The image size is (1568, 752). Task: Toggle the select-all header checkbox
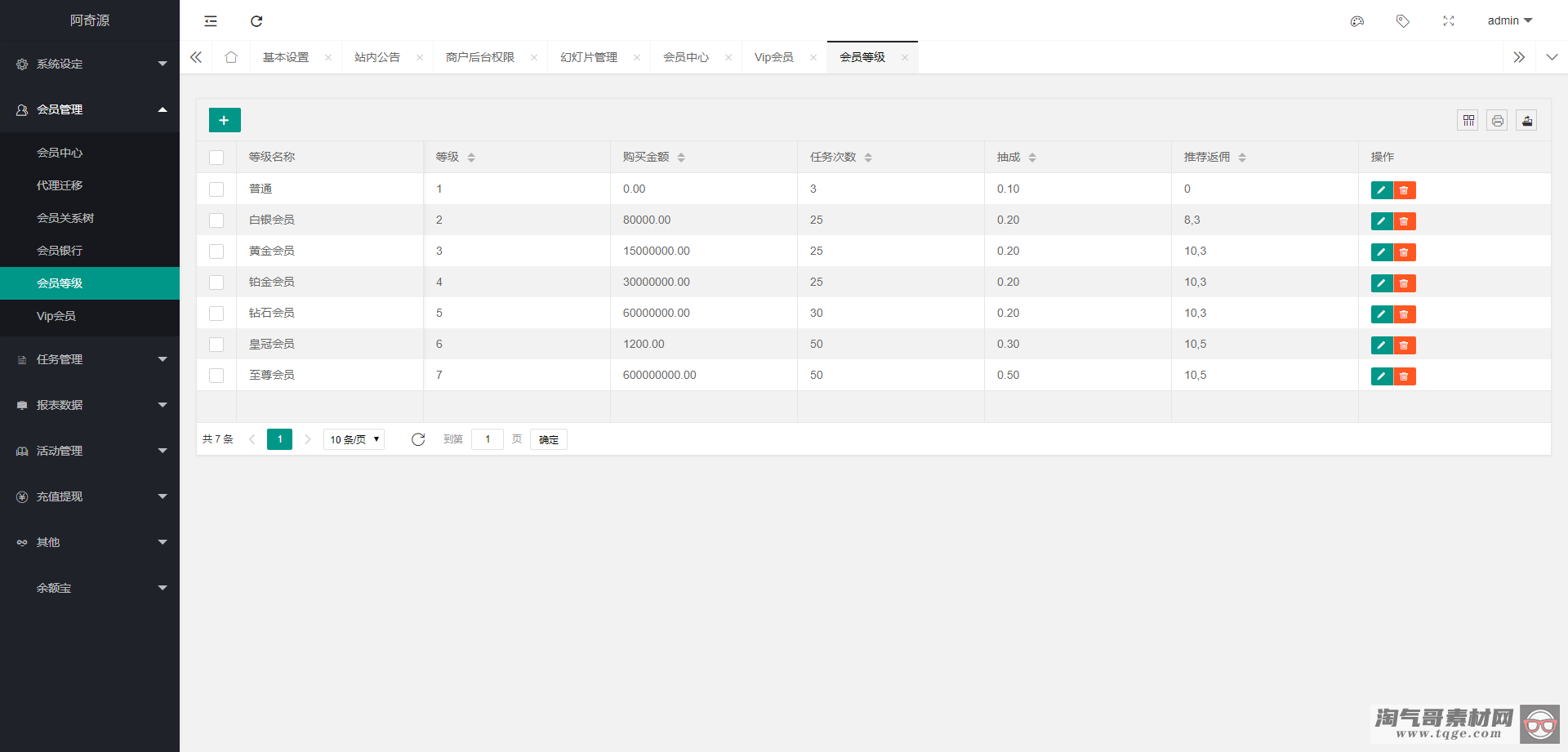pos(216,158)
